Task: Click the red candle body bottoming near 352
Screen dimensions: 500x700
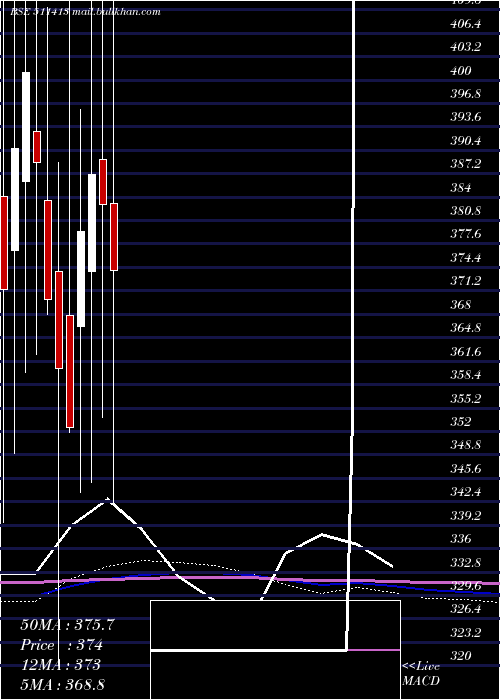Action: pyautogui.click(x=70, y=371)
